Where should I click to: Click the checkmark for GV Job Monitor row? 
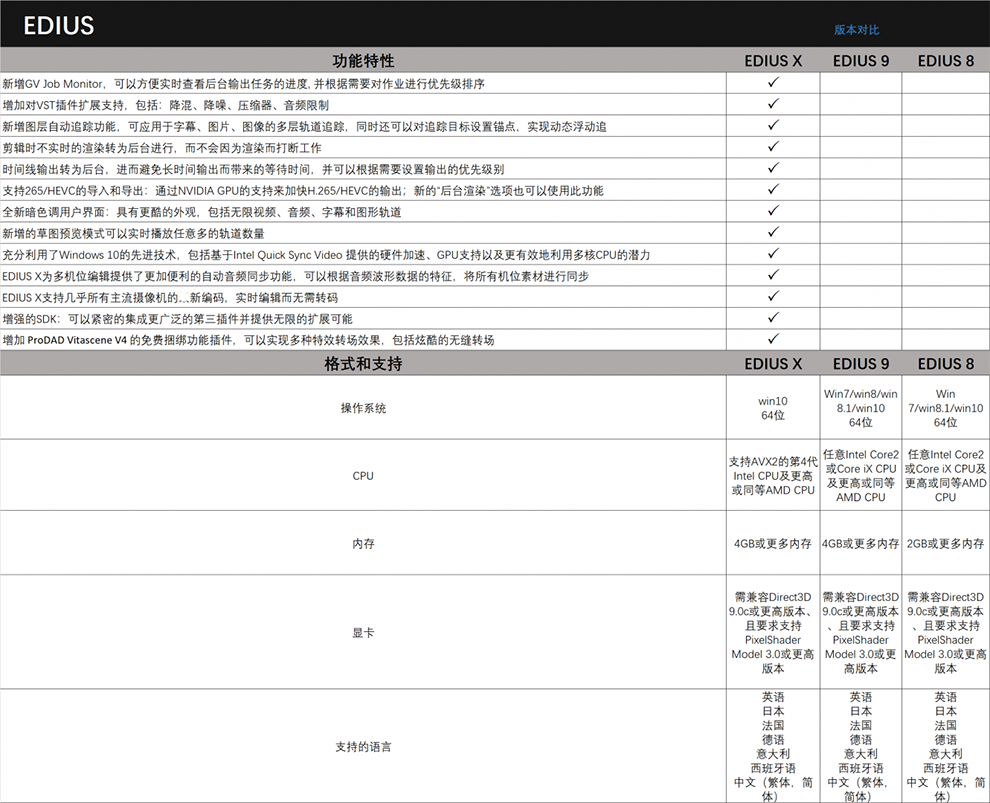tap(773, 82)
